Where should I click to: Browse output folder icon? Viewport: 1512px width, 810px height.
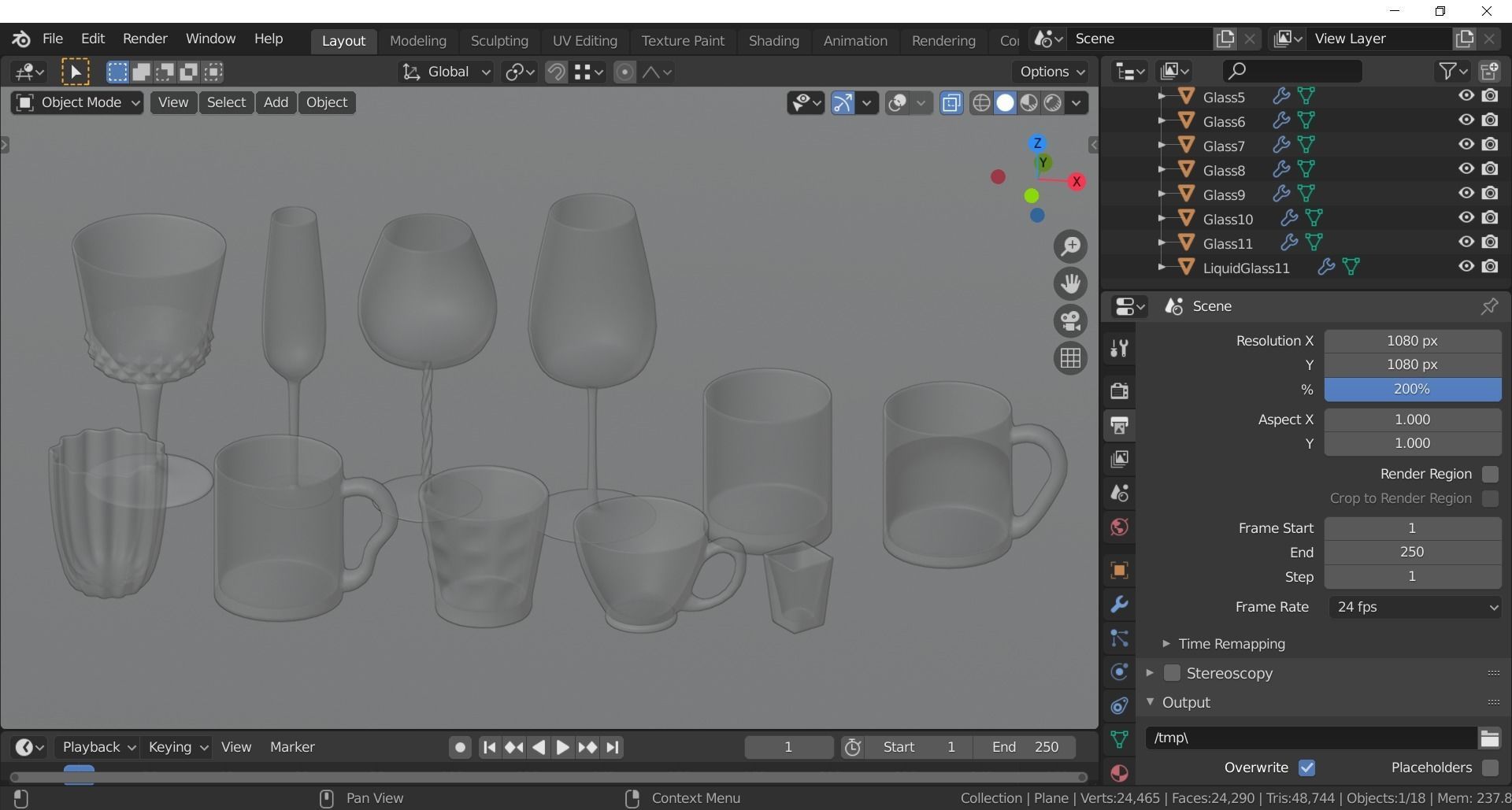point(1489,738)
